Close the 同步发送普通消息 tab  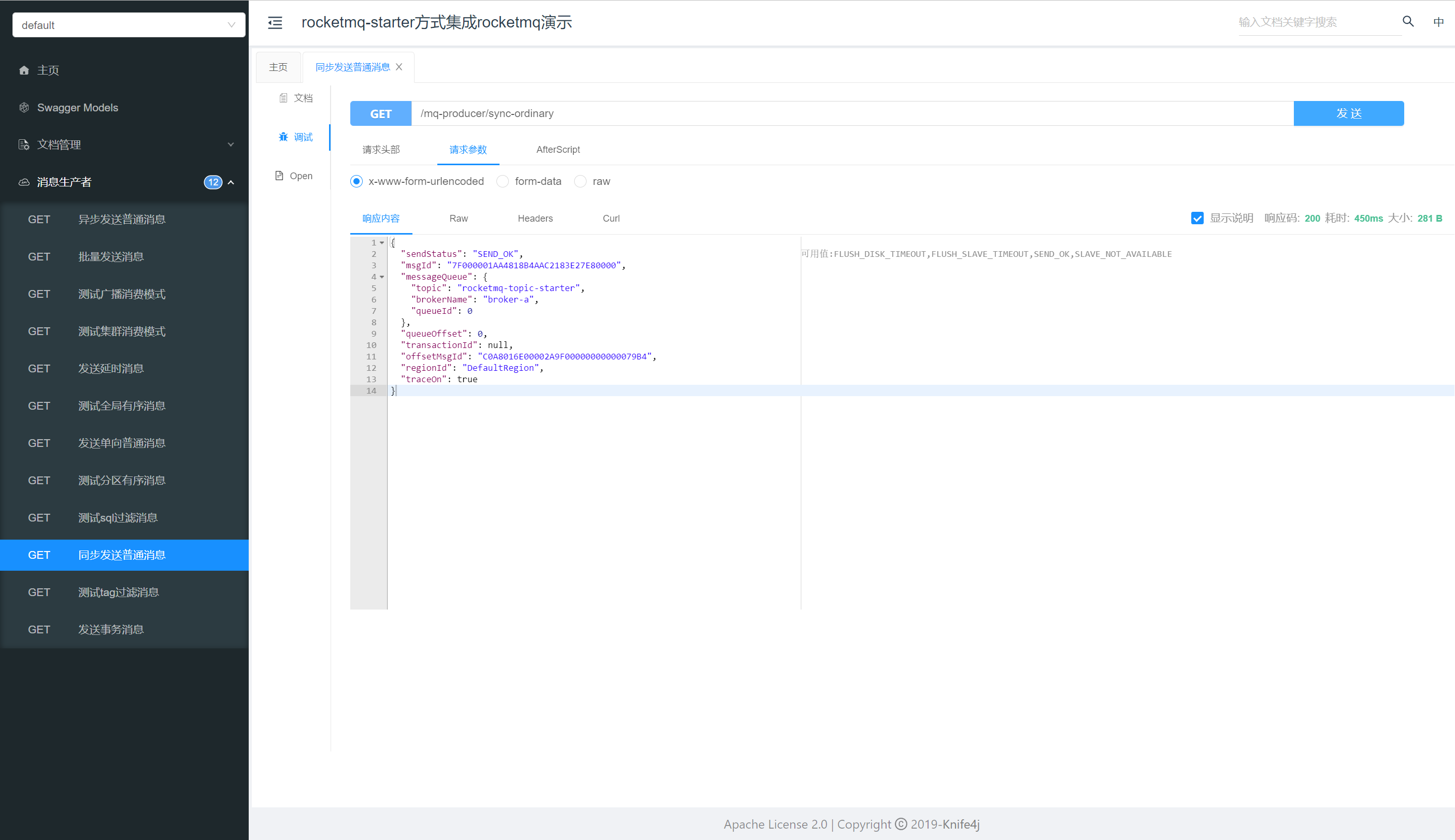pyautogui.click(x=399, y=67)
